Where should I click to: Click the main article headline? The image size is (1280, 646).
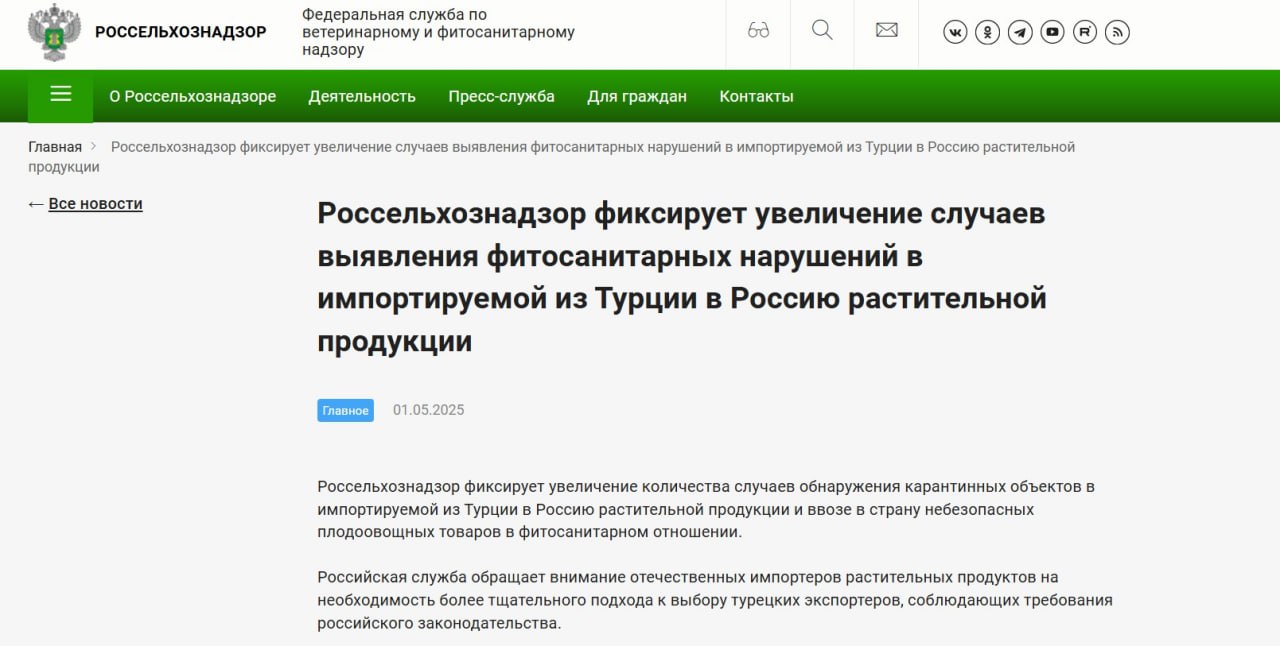pyautogui.click(x=682, y=277)
